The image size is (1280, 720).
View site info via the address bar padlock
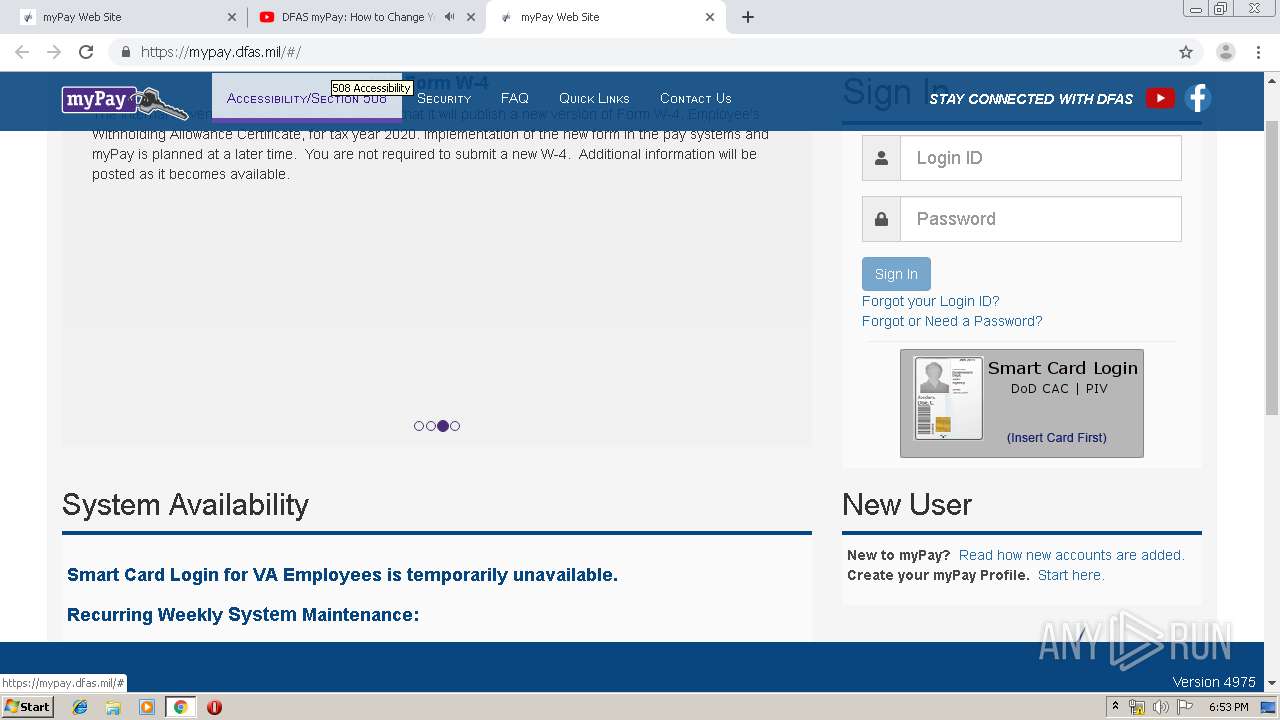tap(125, 52)
